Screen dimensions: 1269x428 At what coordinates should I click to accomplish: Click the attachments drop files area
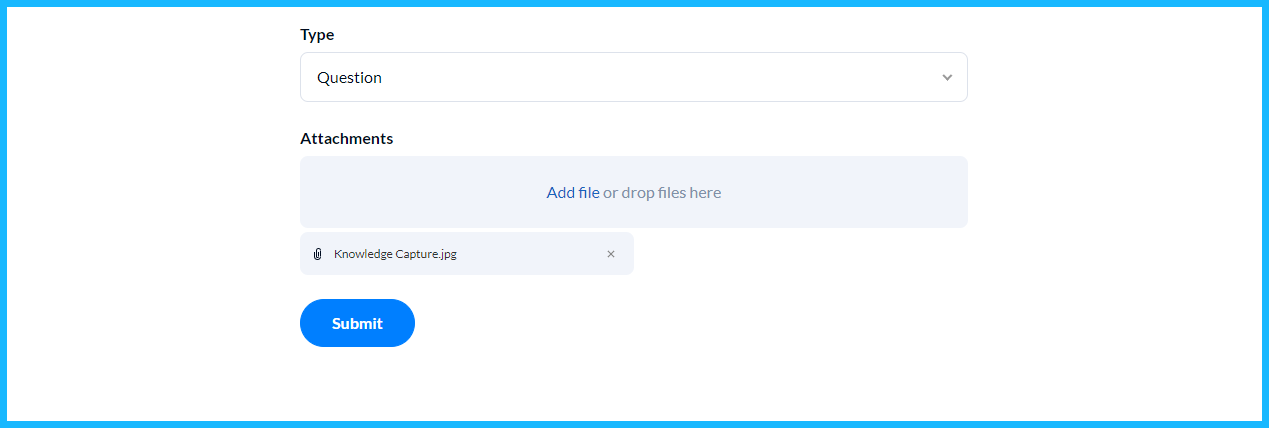click(633, 192)
